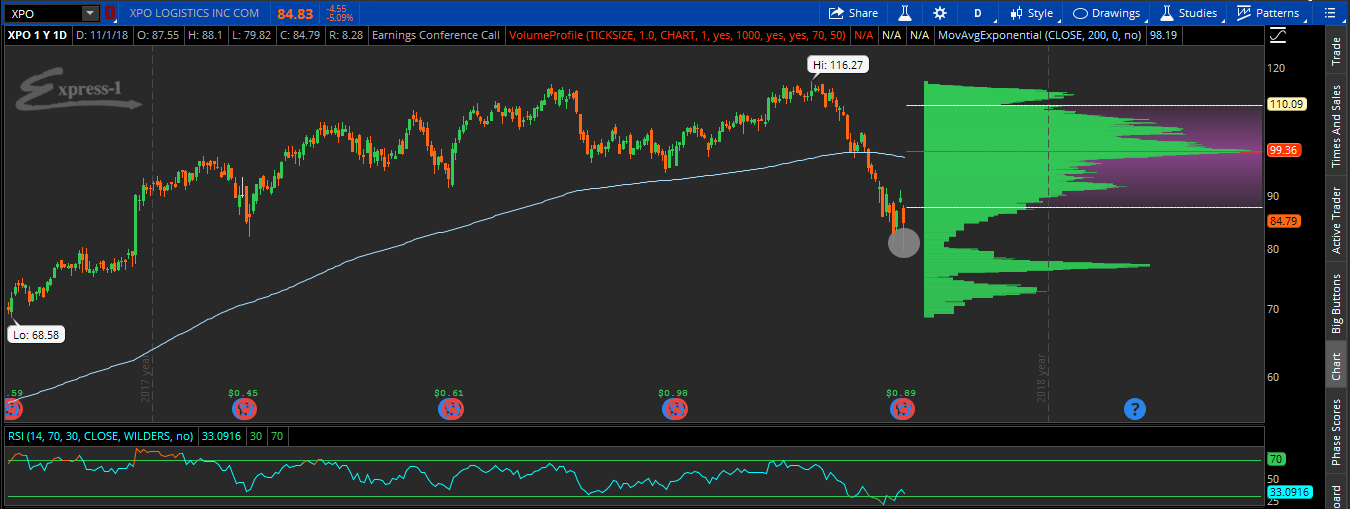
Task: Switch to Active Trader side tab
Action: coord(1335,220)
